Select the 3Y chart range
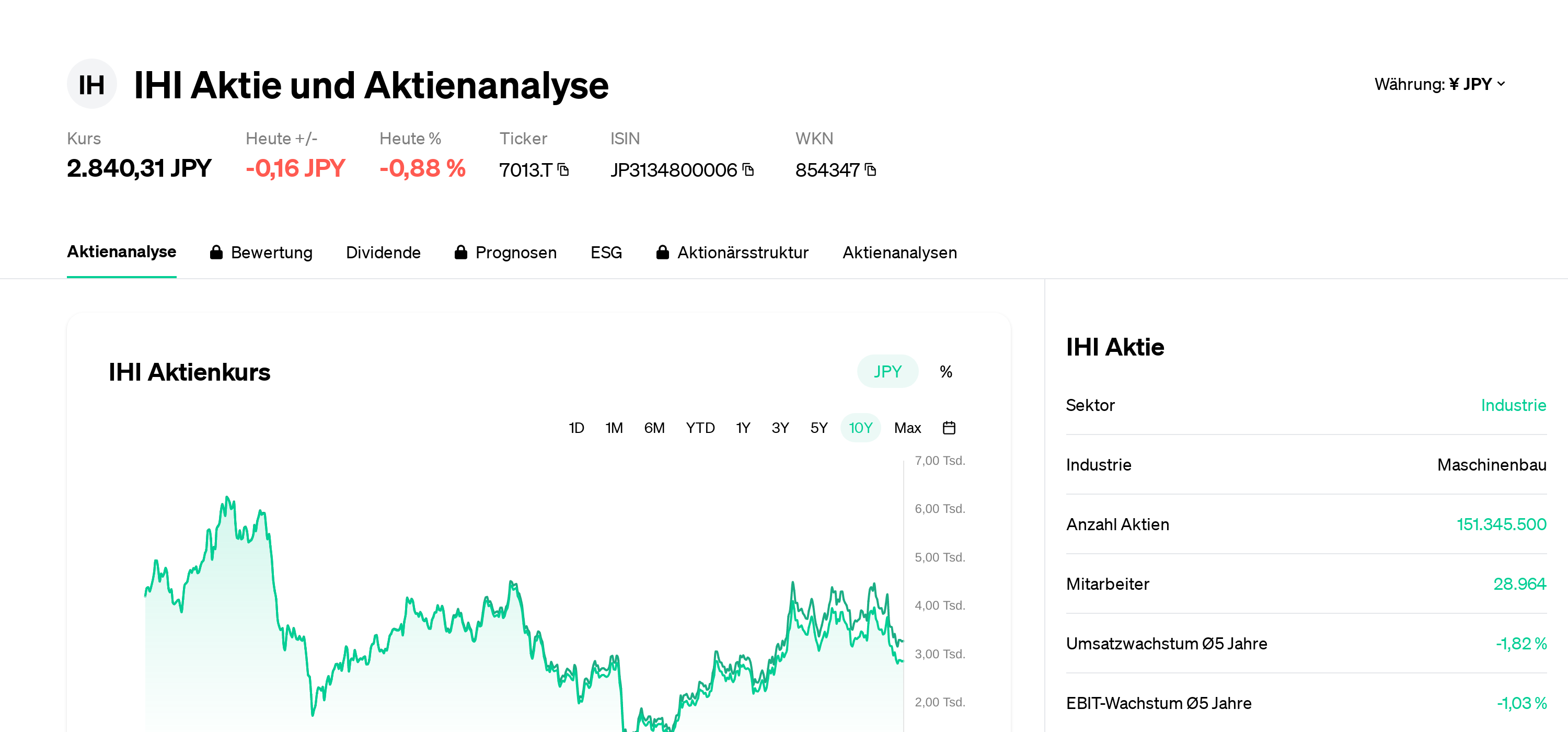This screenshot has height=732, width=1568. click(x=780, y=428)
